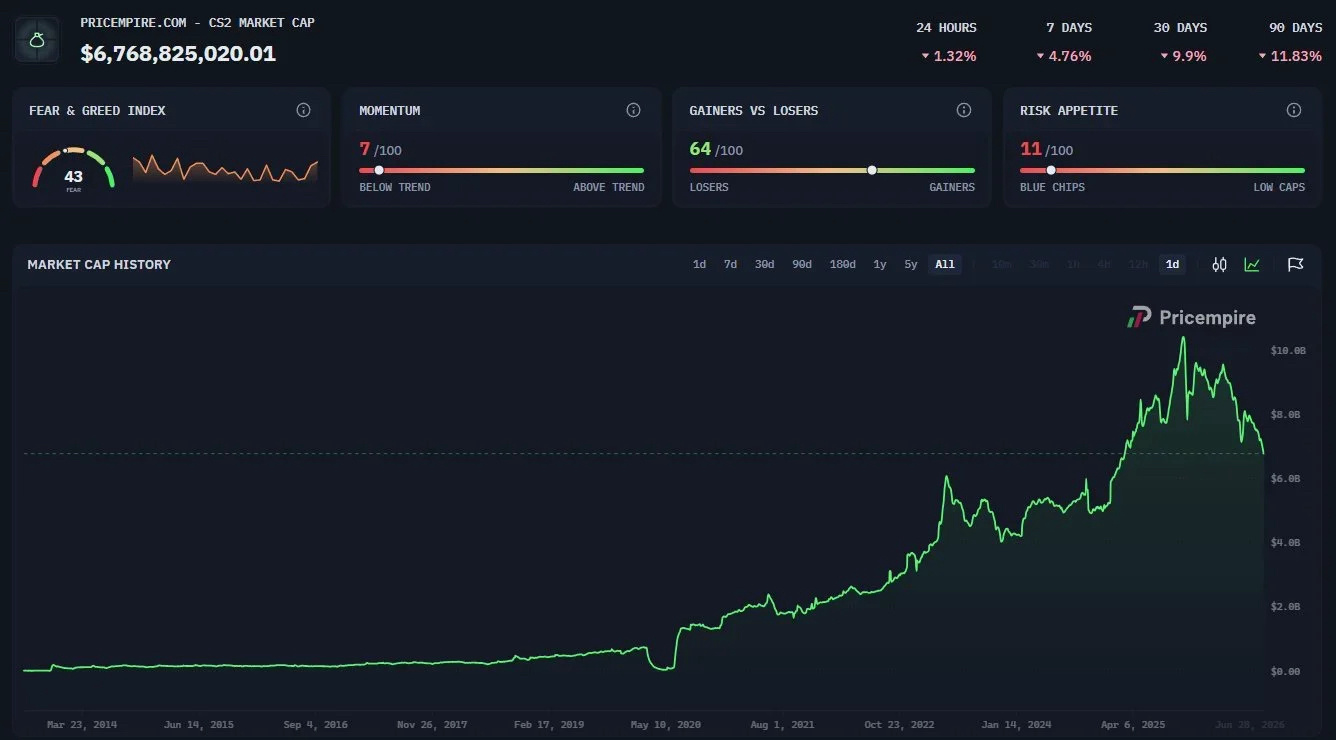Image resolution: width=1336 pixels, height=740 pixels.
Task: Select the 30d time range
Action: (764, 265)
